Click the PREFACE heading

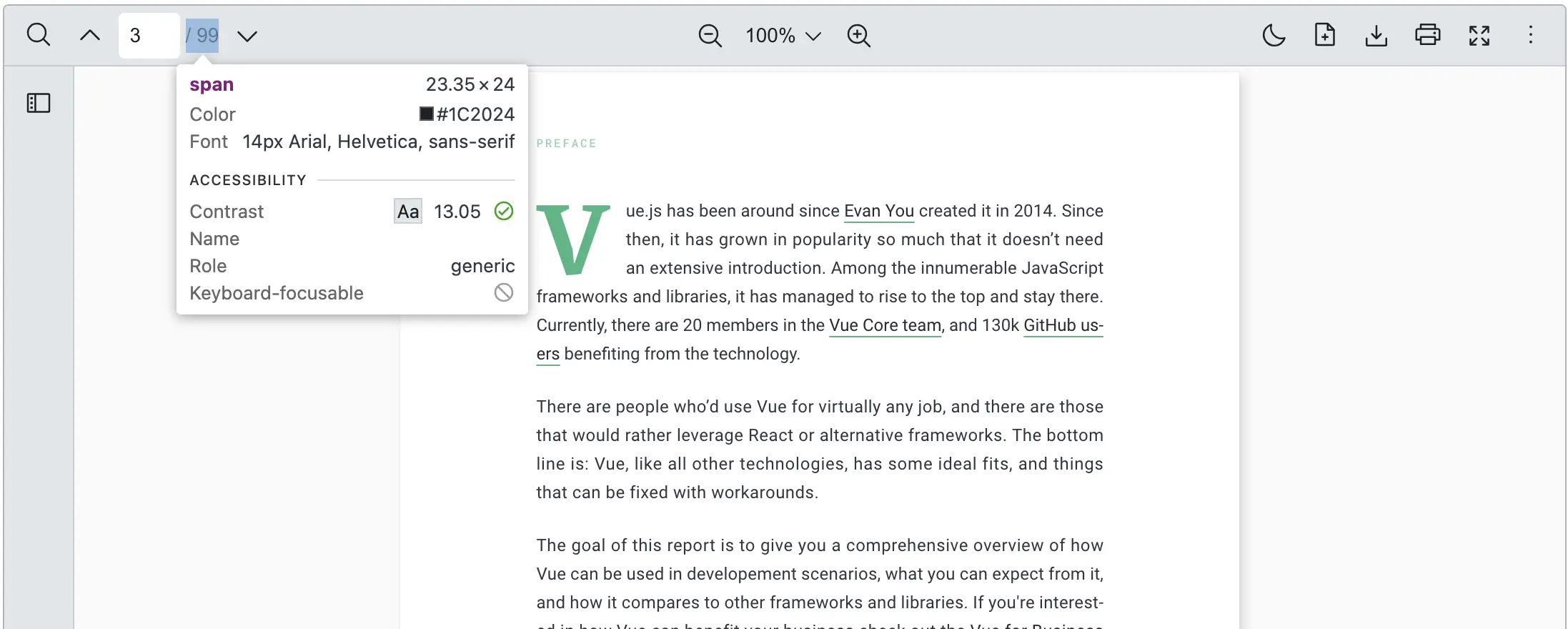pos(567,144)
